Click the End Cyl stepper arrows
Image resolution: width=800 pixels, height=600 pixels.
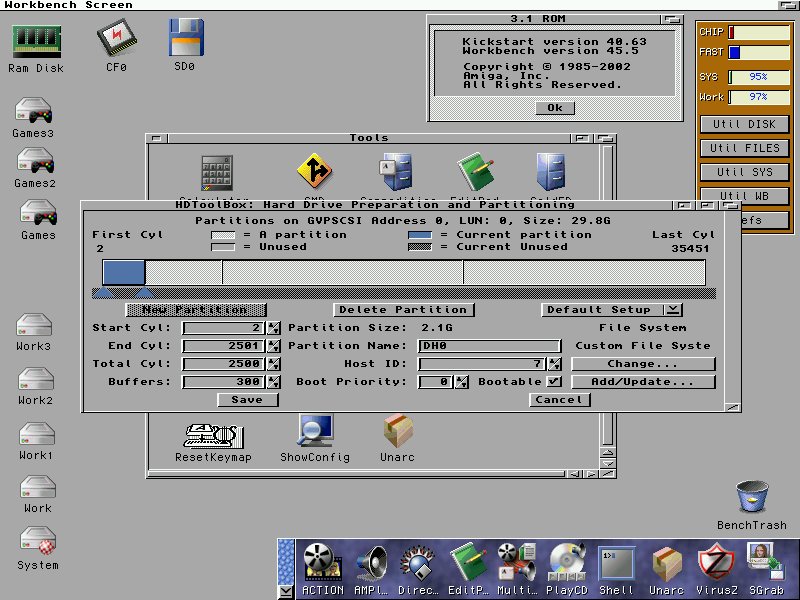[x=274, y=346]
